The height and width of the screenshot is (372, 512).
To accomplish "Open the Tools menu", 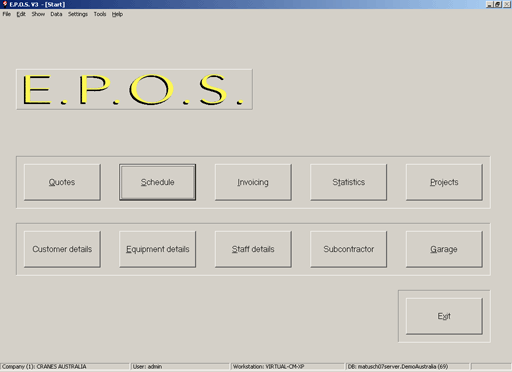I will coord(100,14).
